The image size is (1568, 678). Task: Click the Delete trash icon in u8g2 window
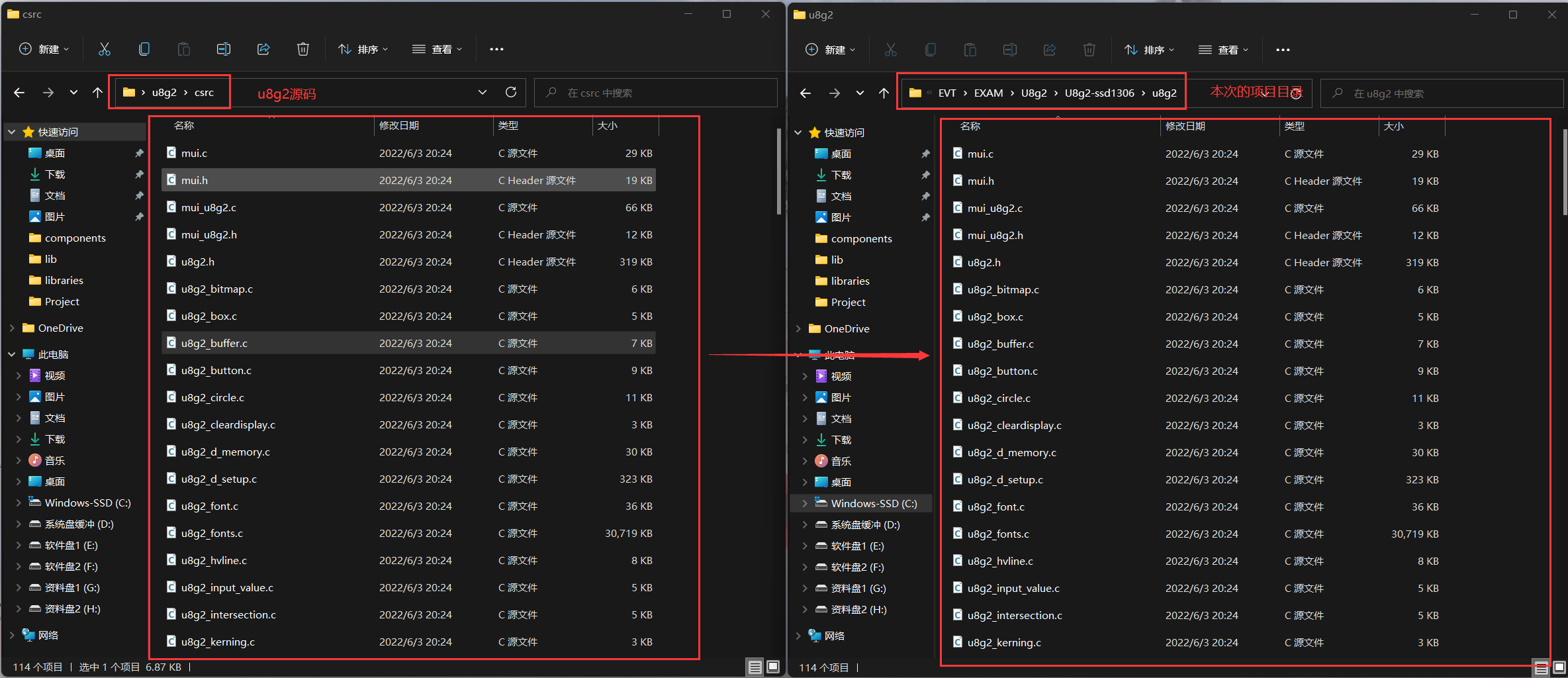click(1089, 50)
